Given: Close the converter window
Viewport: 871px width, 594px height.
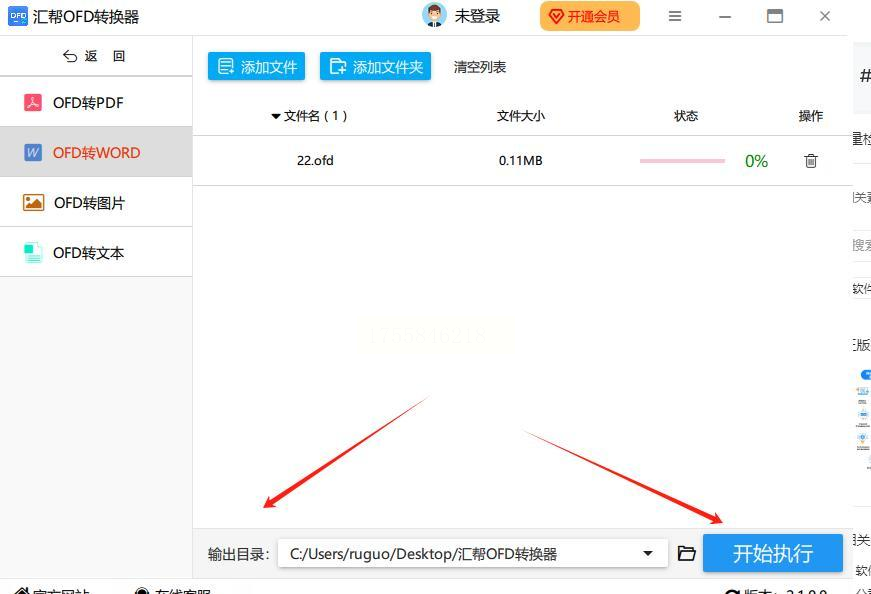Looking at the screenshot, I should [x=825, y=17].
